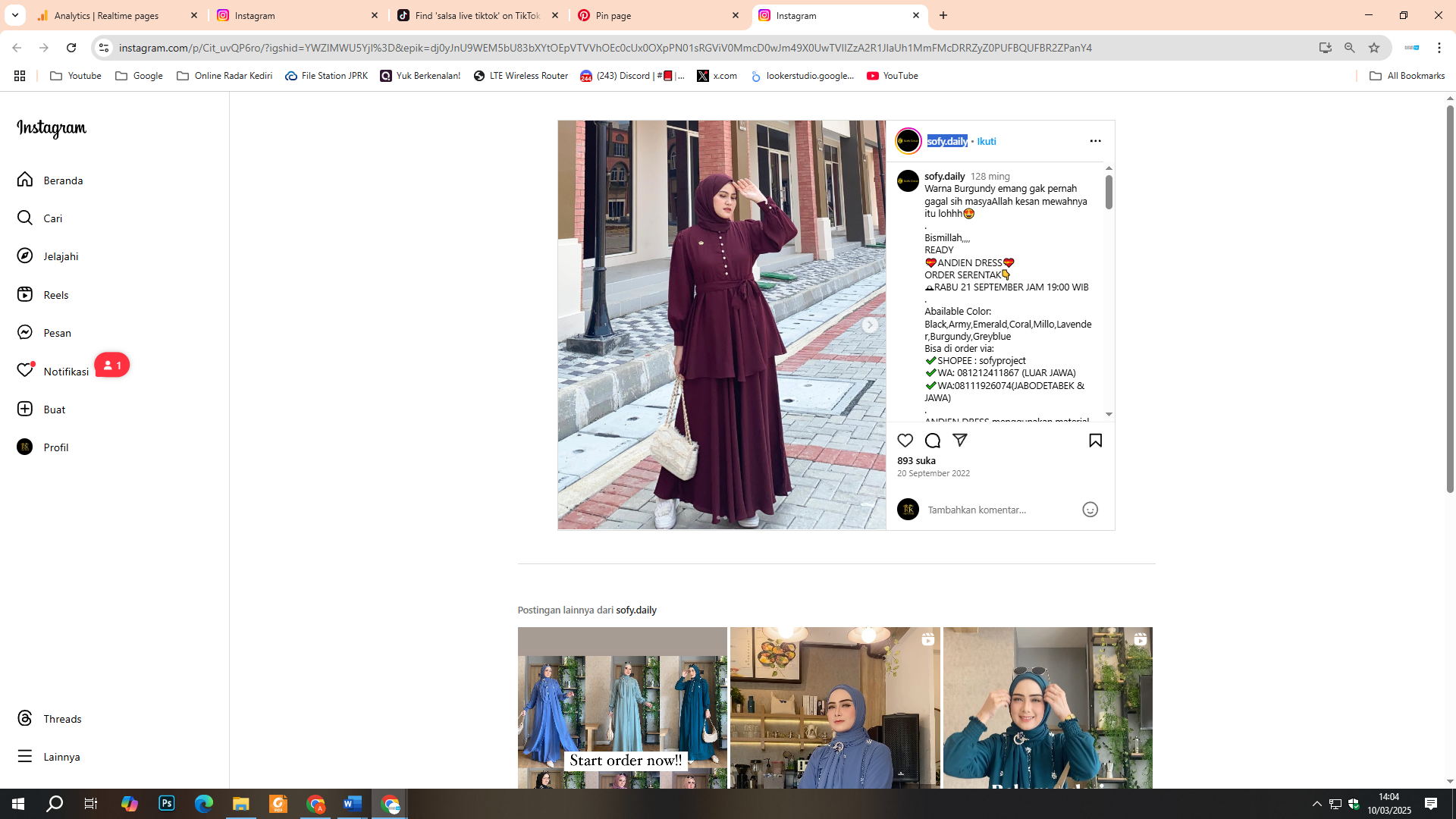
Task: View the 893 suka likes list
Action: pos(916,461)
